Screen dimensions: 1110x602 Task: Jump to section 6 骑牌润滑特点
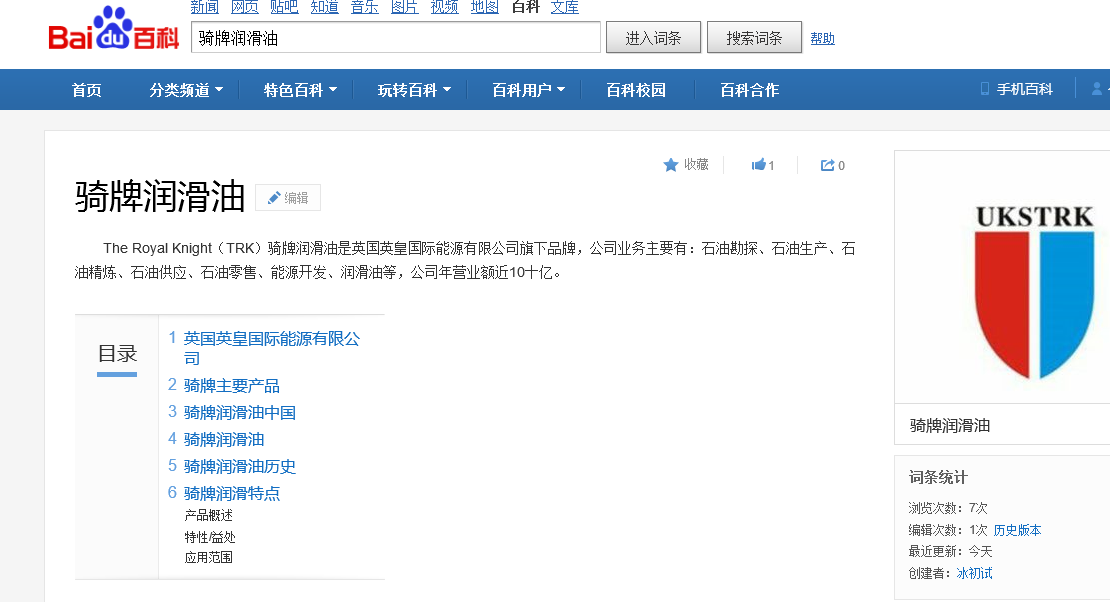pos(231,493)
